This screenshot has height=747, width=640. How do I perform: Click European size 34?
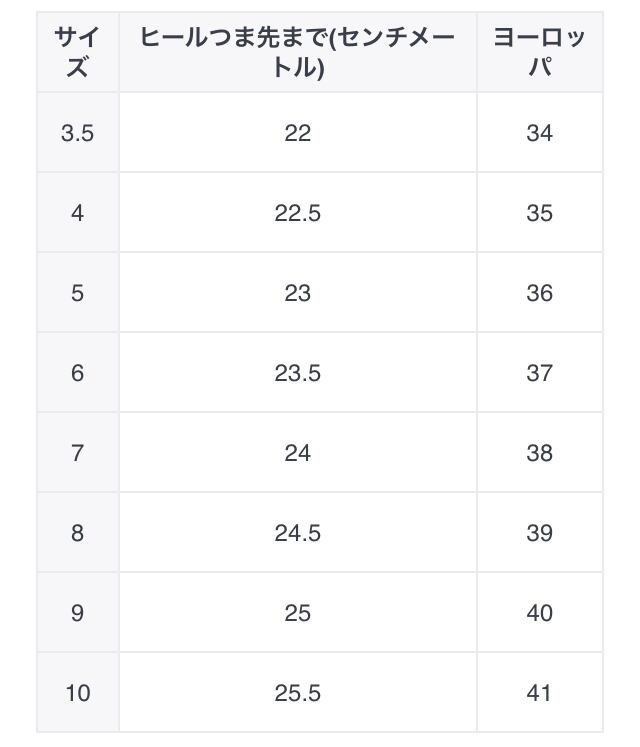(x=539, y=133)
